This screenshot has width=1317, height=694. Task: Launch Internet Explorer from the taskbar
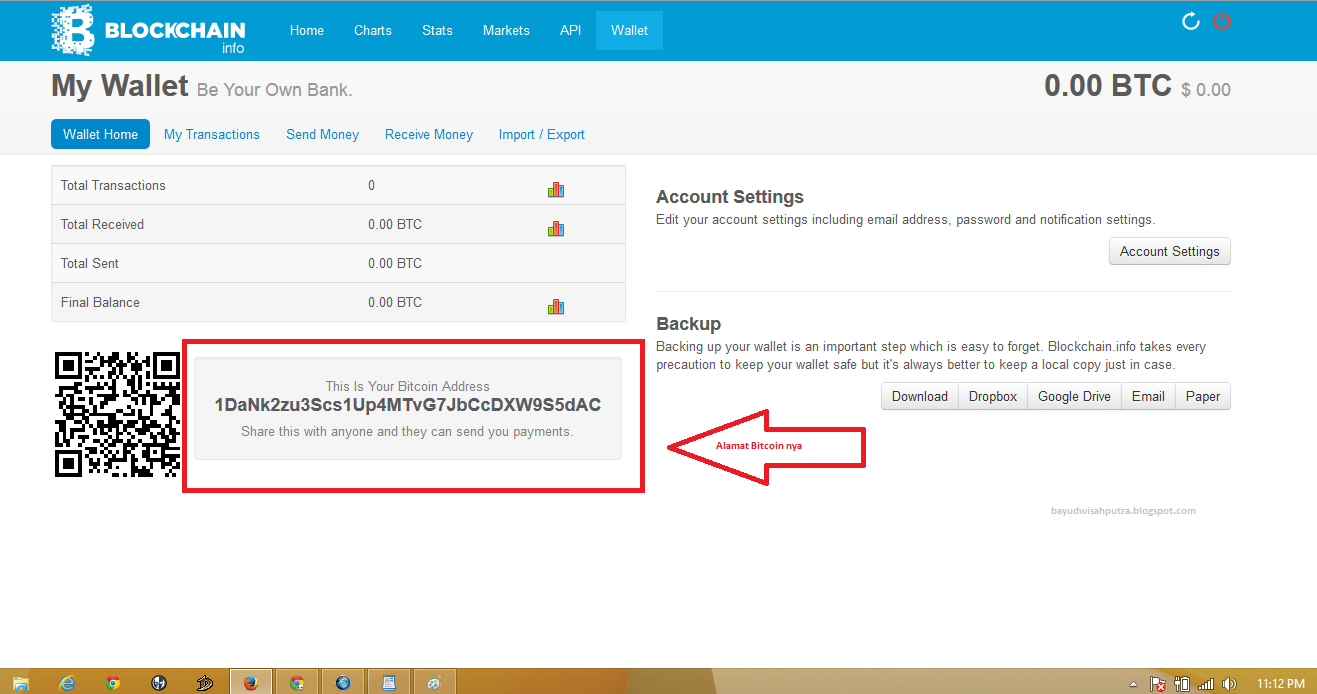67,683
